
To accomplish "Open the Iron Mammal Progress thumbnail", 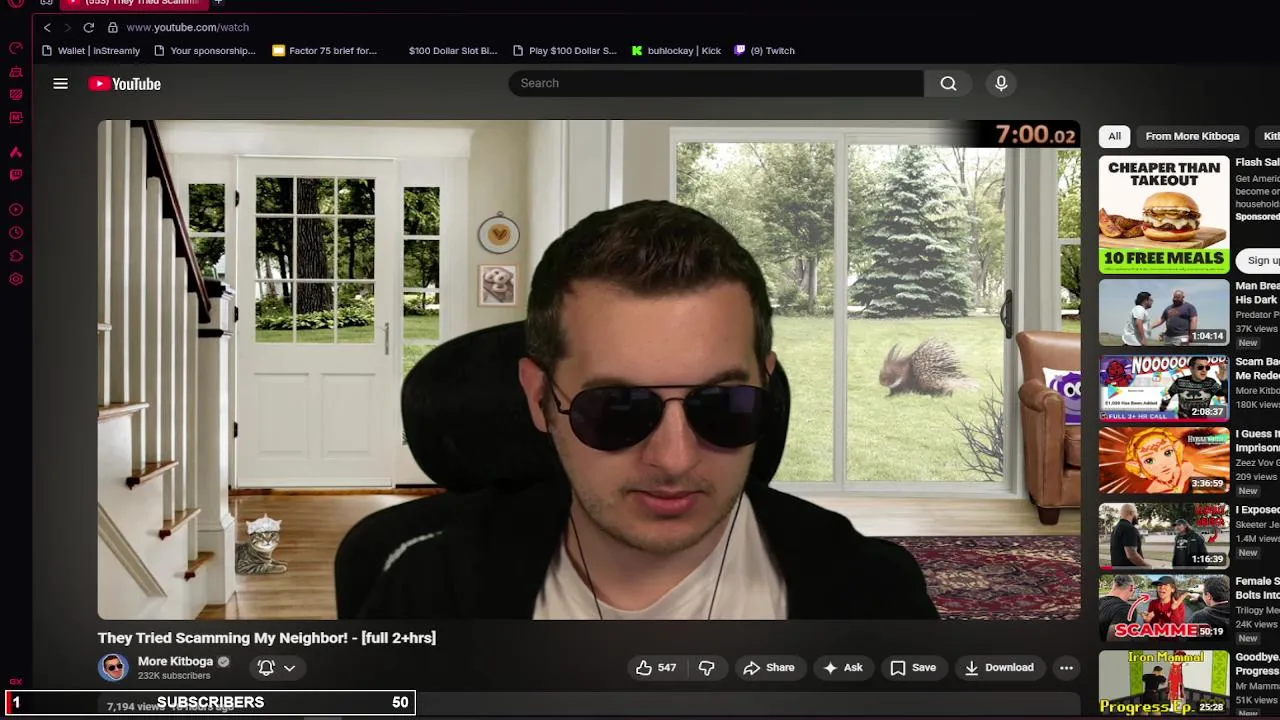I will (x=1164, y=683).
